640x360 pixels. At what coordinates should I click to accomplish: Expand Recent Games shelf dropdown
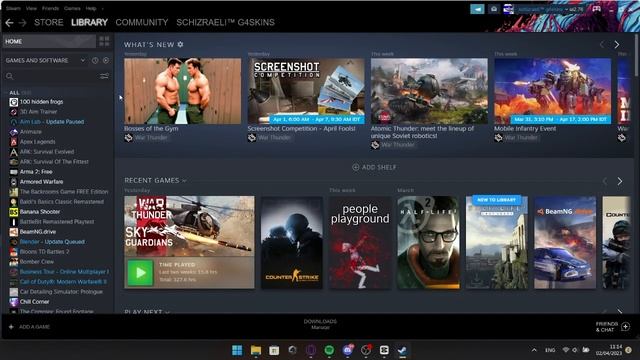(184, 180)
